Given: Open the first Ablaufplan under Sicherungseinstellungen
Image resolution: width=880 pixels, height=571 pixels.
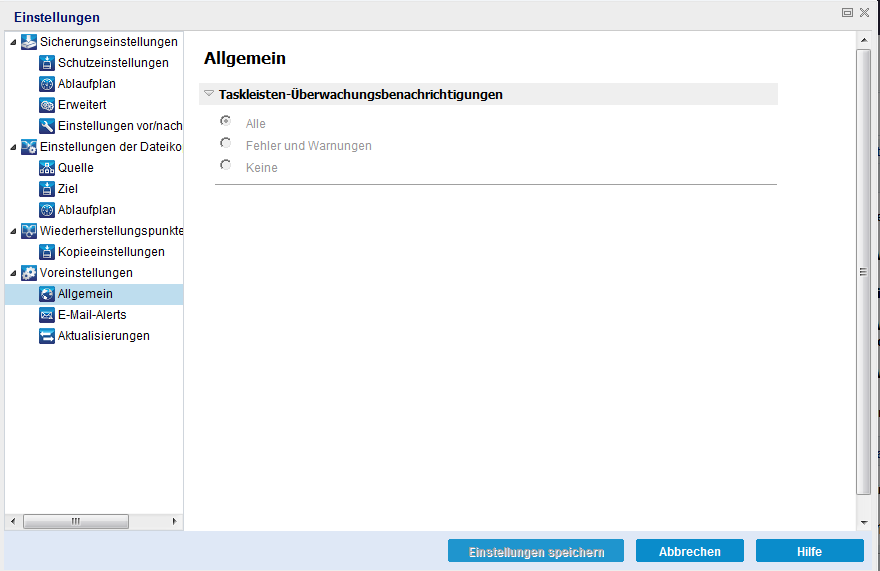Looking at the screenshot, I should click(86, 84).
